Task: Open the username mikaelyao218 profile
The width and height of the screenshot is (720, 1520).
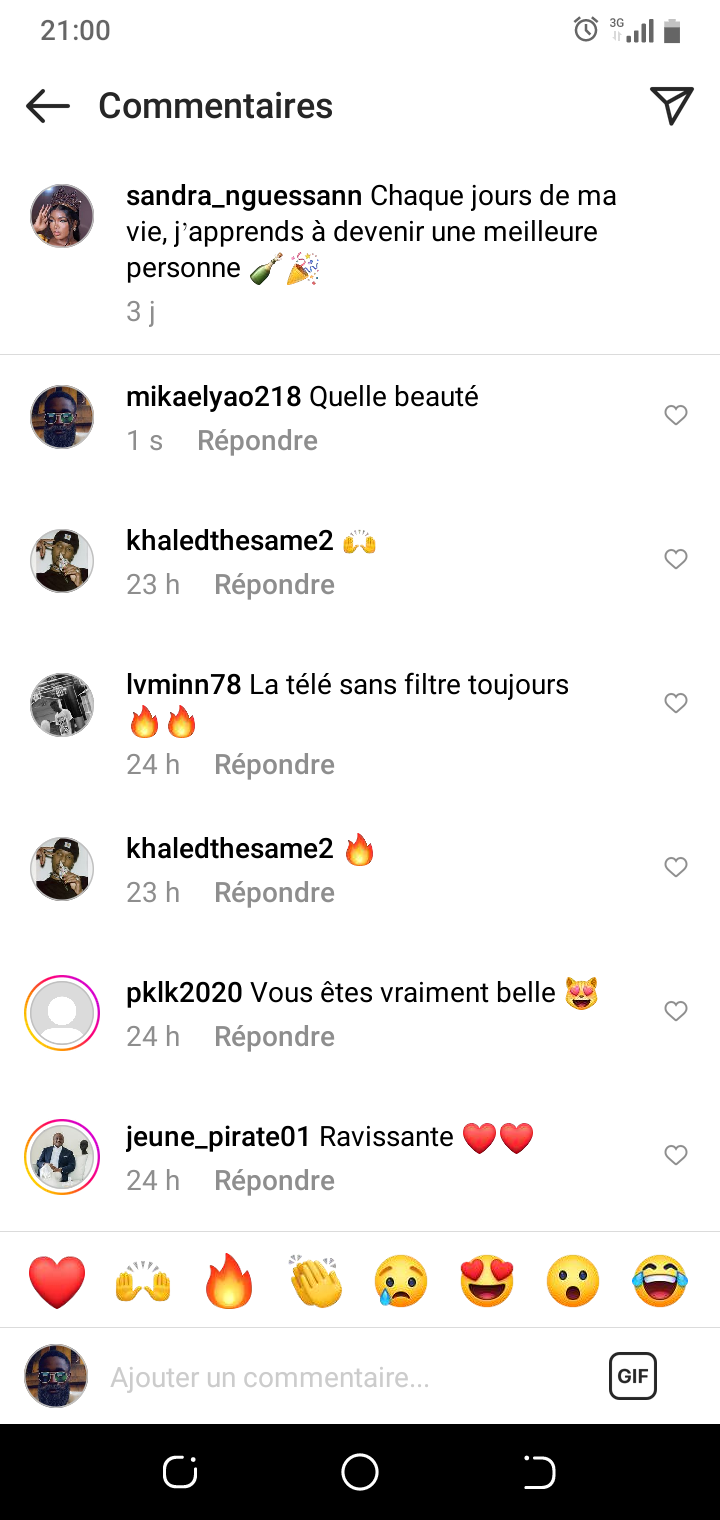Action: tap(213, 397)
